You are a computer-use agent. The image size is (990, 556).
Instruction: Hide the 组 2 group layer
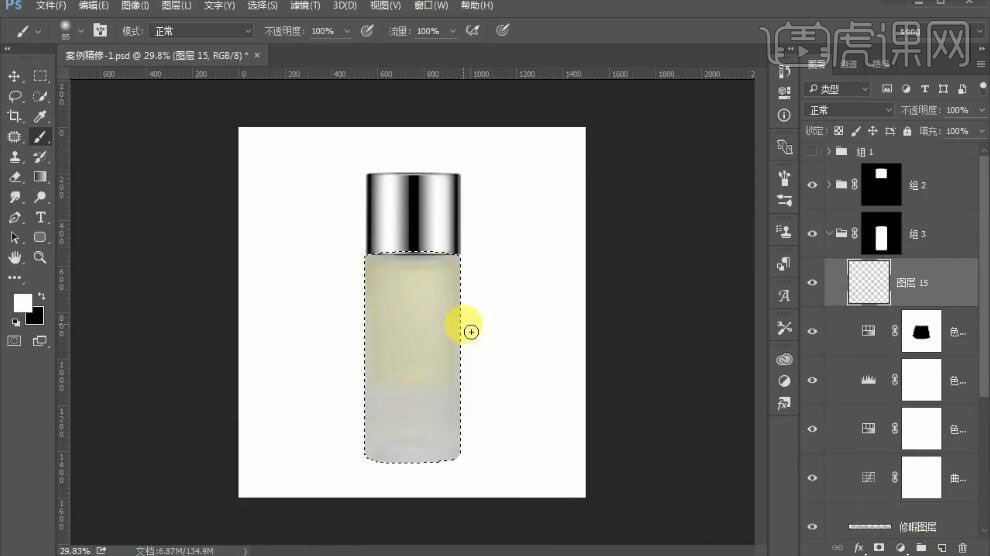[x=812, y=185]
